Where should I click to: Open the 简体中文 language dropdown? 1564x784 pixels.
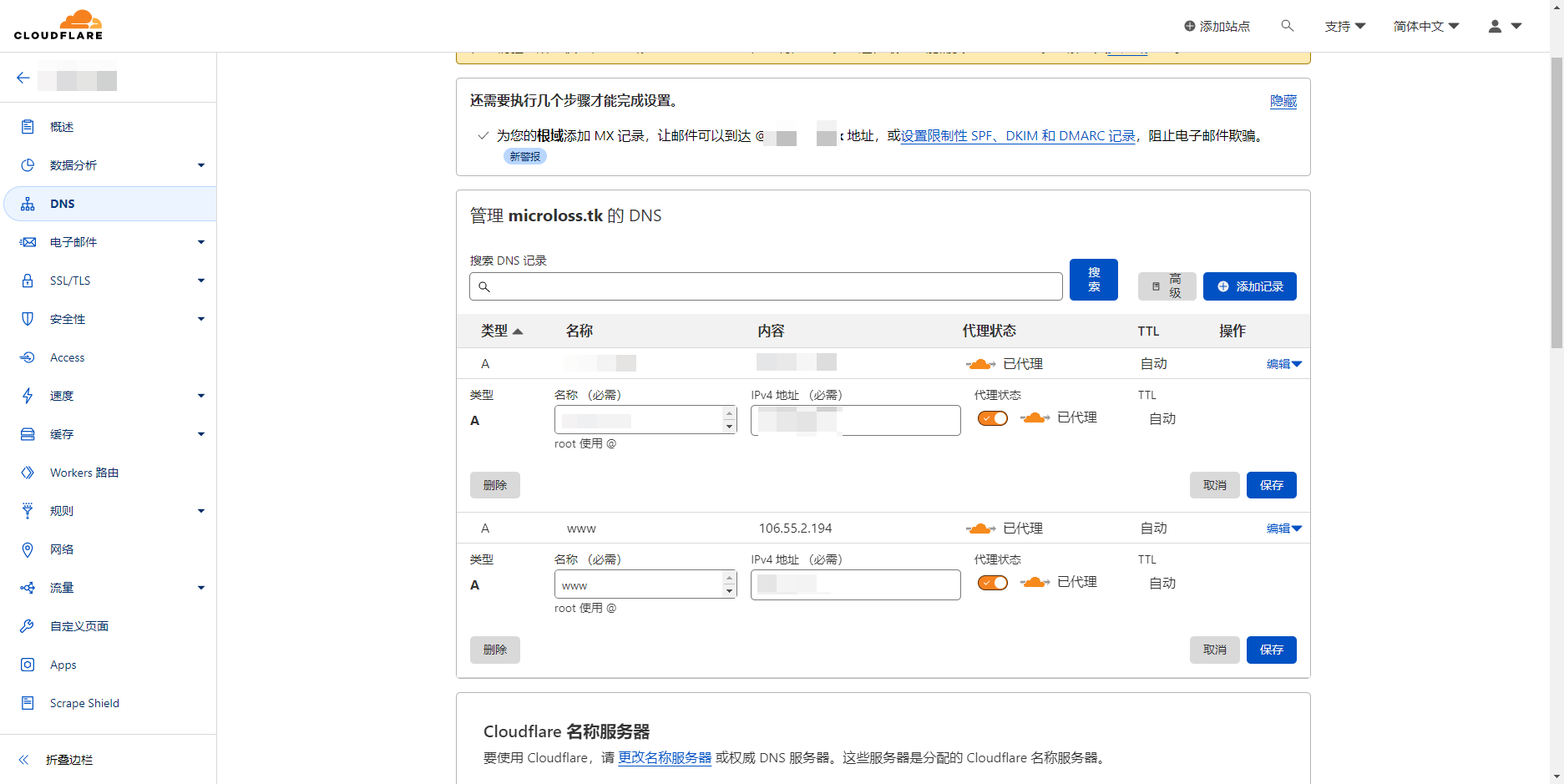(1426, 26)
